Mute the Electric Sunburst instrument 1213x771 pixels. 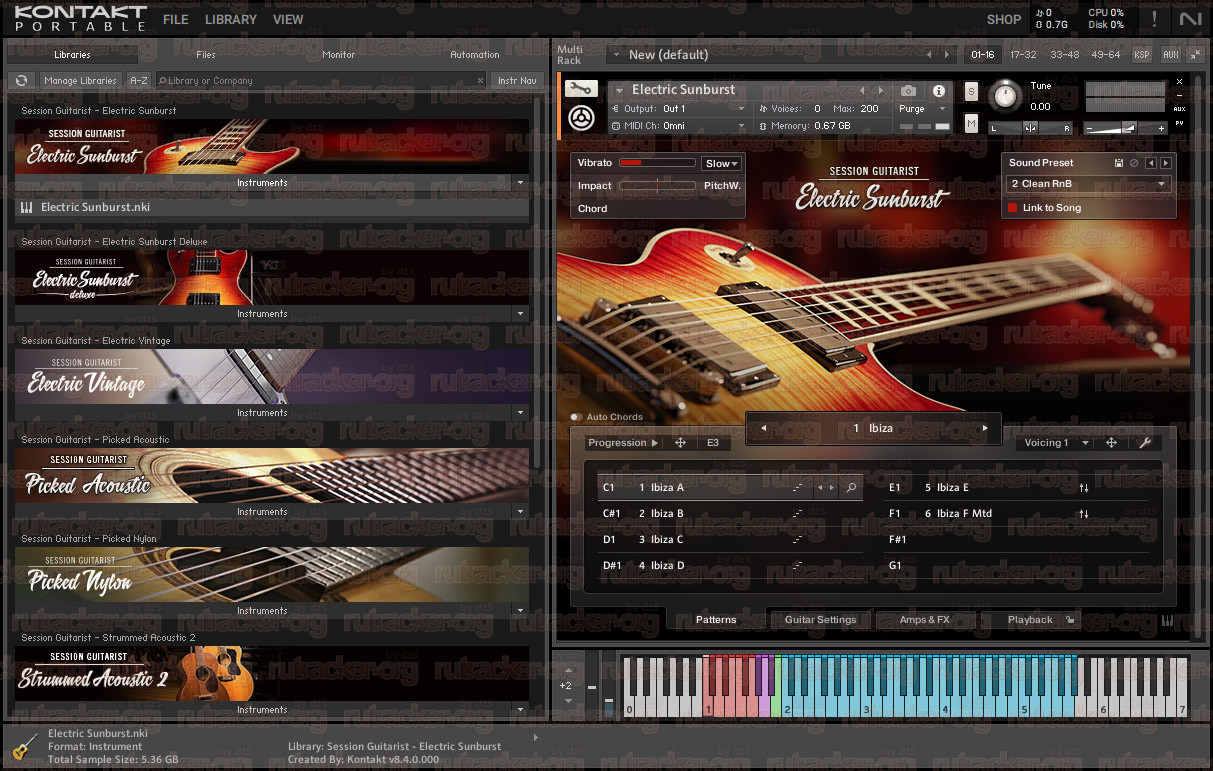(971, 123)
